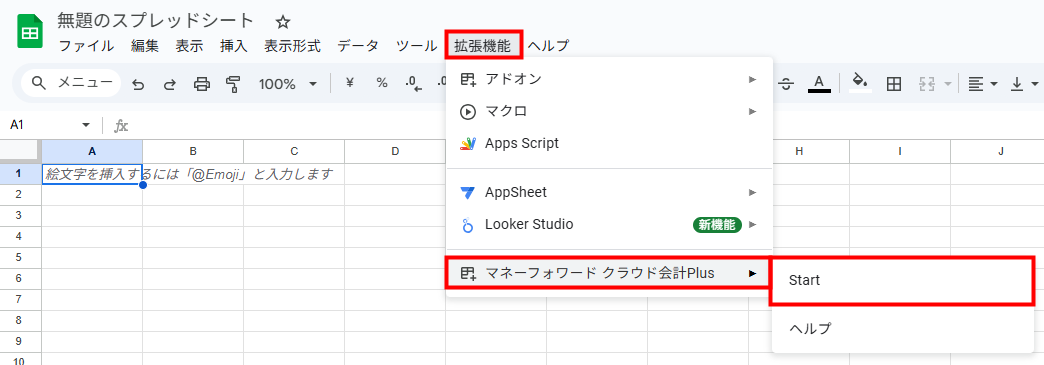This screenshot has height=365, width=1044.
Task: Click the Apps Script colorful icon
Action: pos(468,143)
